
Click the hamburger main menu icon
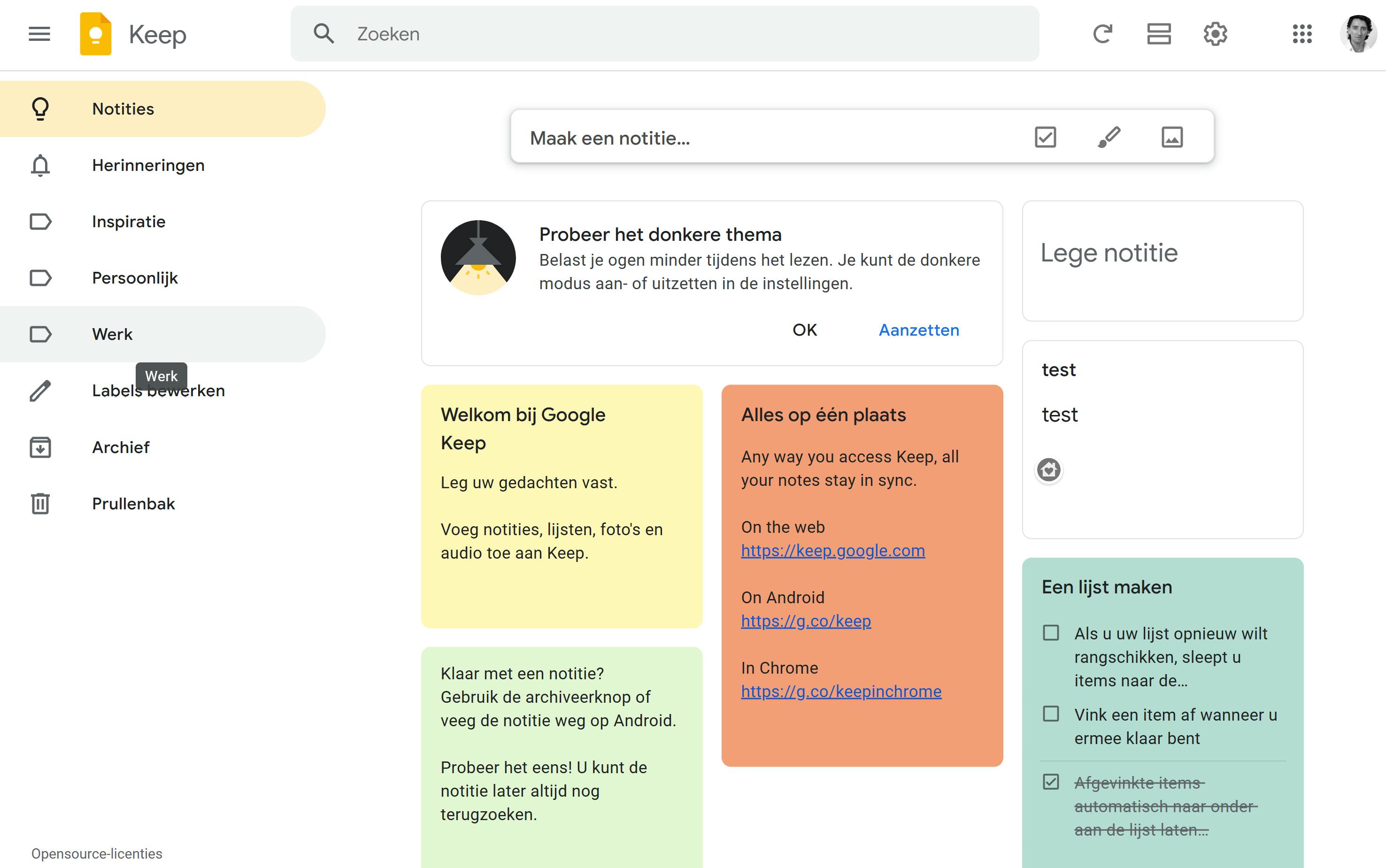39,34
